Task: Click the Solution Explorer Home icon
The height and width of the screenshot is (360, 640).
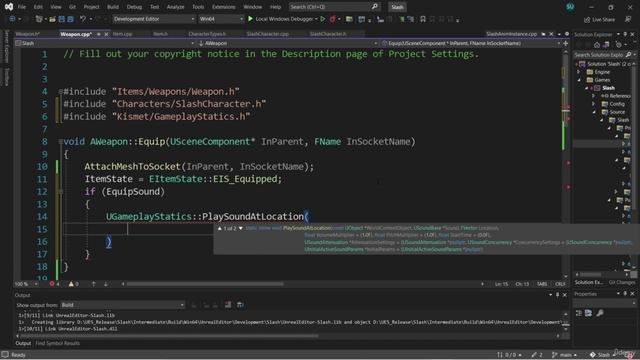Action: (x=597, y=45)
